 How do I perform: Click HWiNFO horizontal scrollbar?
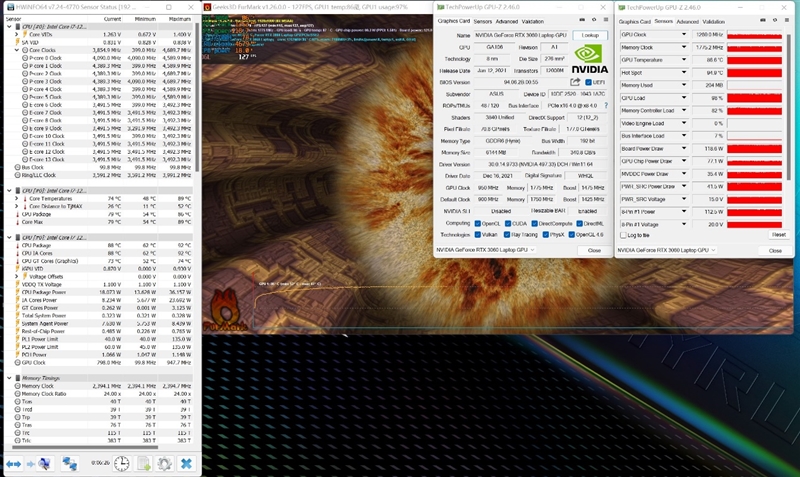coord(84,447)
